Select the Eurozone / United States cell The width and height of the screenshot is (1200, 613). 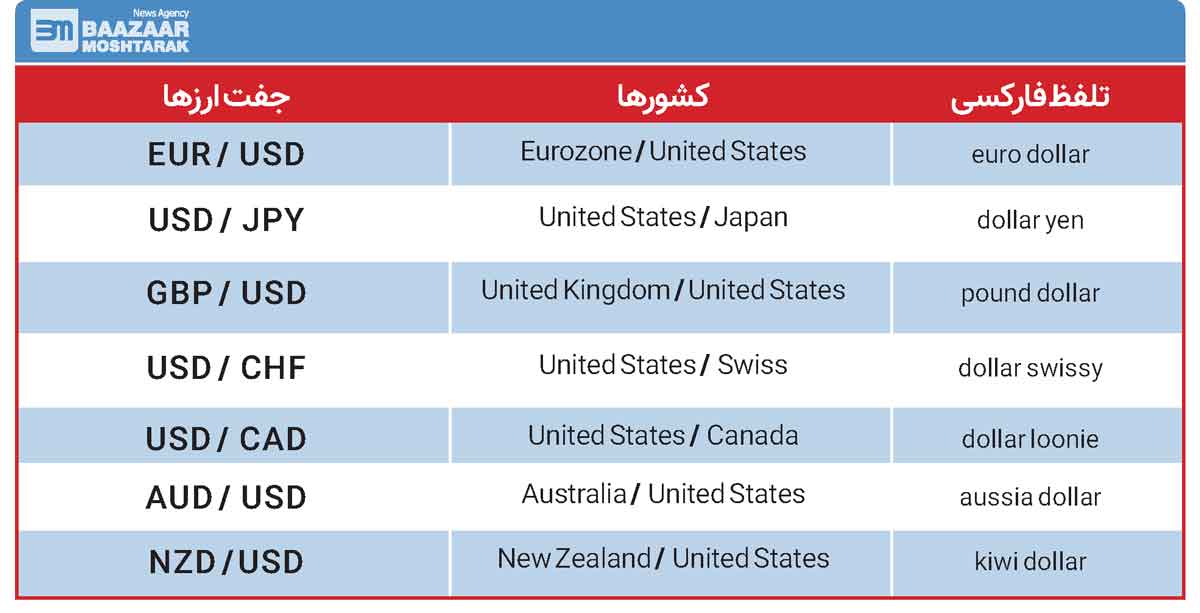coord(671,154)
